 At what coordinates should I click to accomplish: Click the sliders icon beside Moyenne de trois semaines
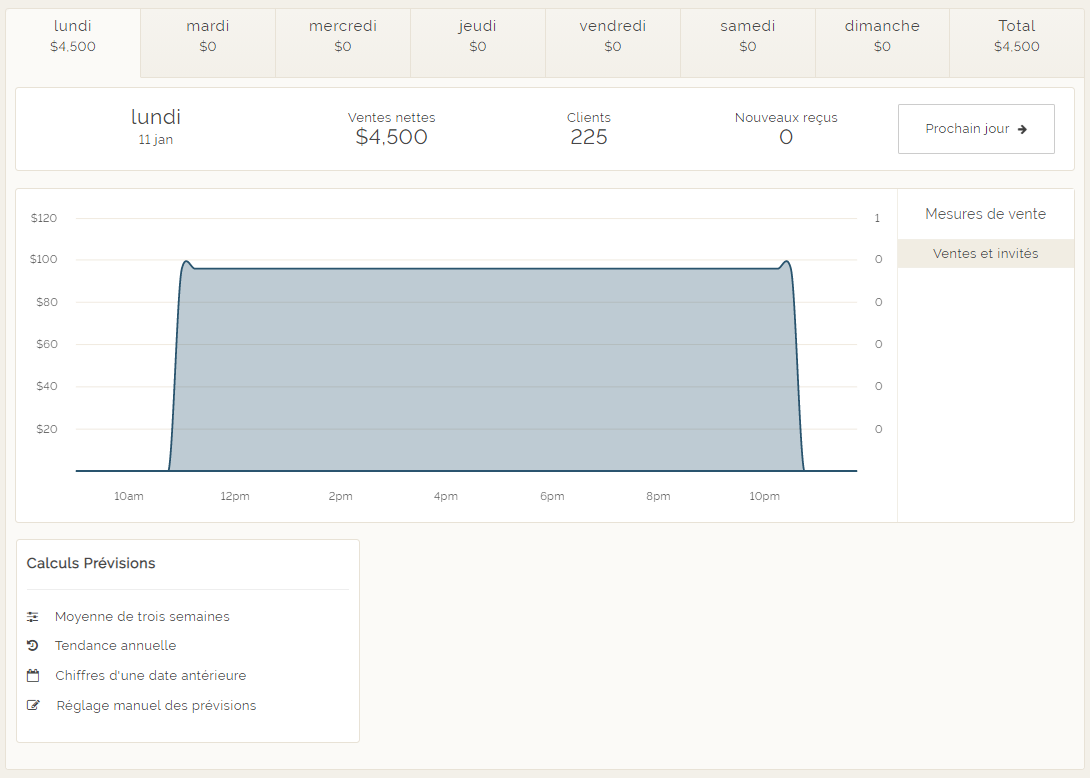pos(33,617)
